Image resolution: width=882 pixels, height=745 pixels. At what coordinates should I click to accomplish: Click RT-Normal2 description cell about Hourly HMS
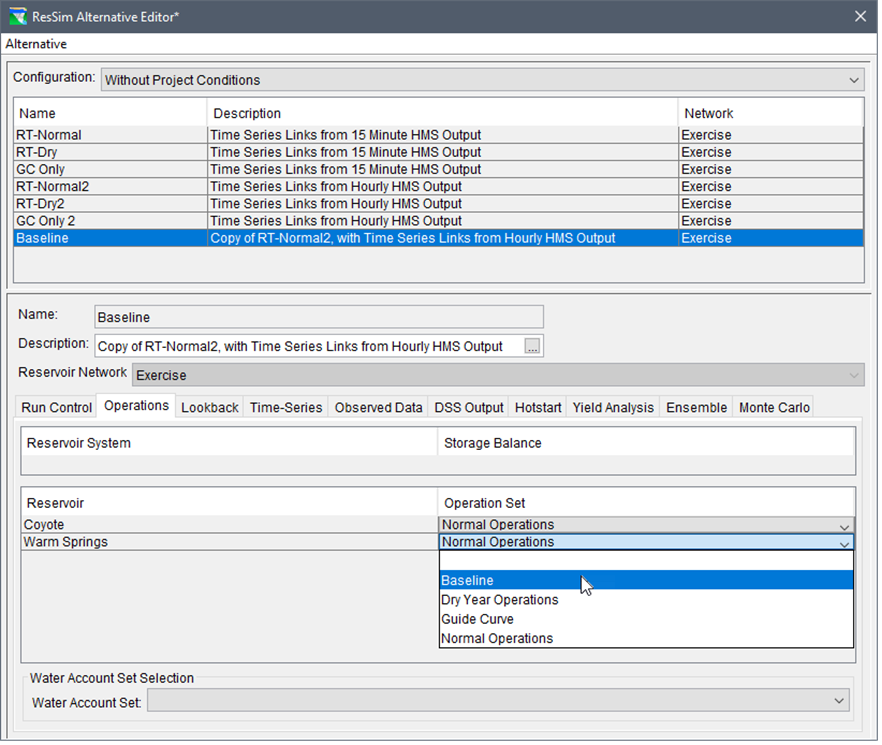(x=444, y=187)
